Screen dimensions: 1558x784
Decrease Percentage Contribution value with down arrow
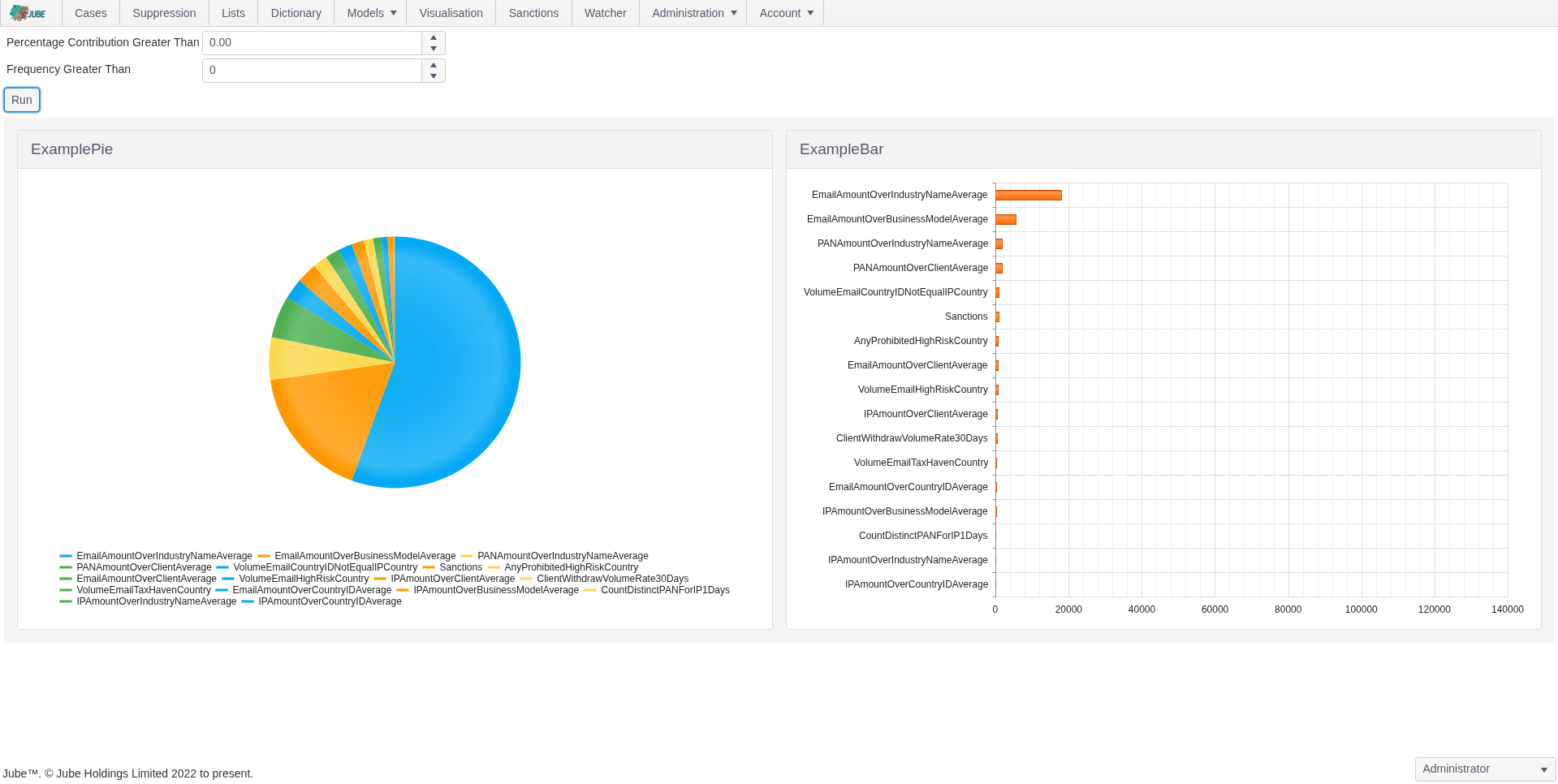coord(434,49)
